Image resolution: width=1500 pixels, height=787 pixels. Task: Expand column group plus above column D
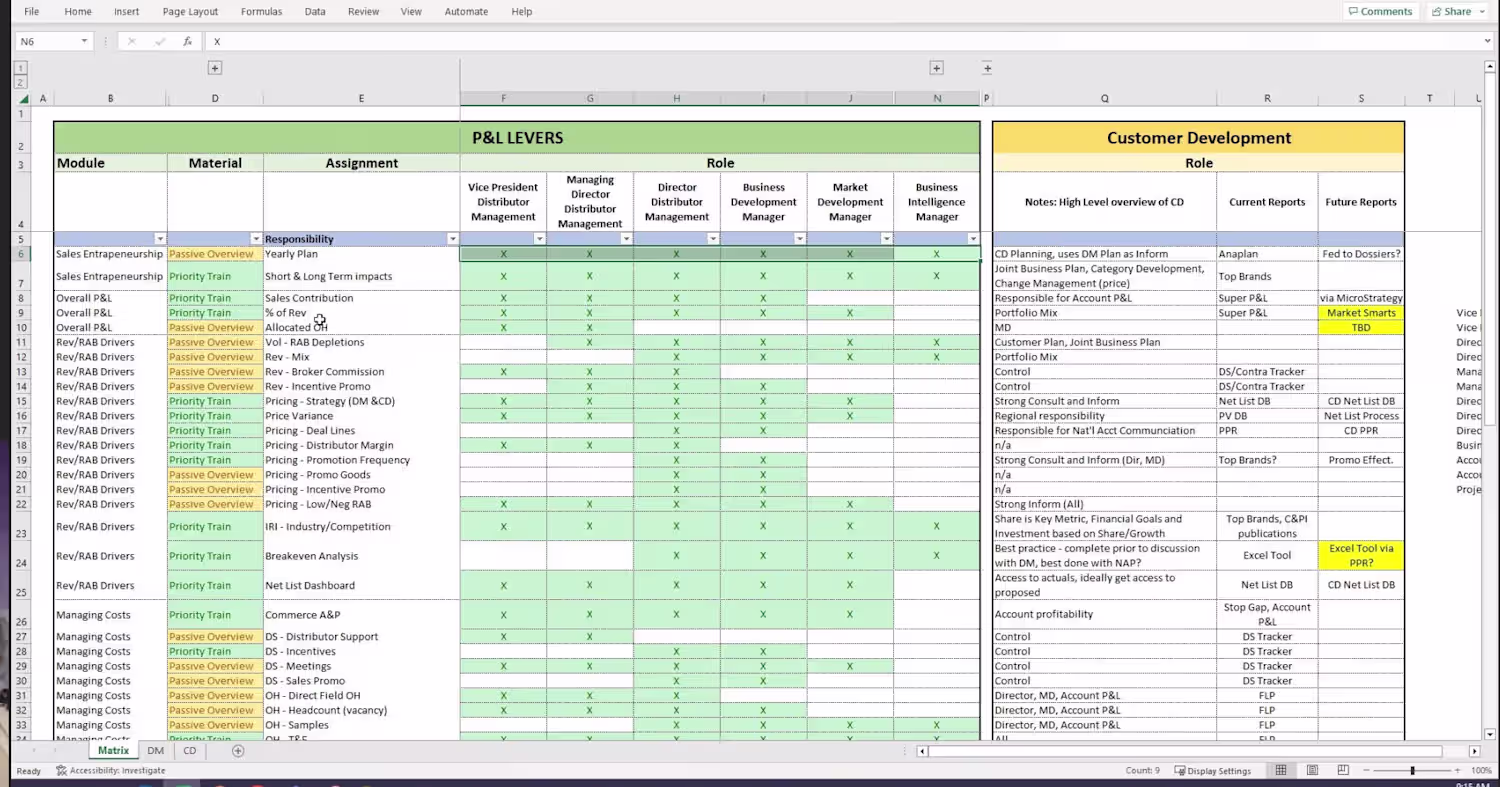click(x=215, y=68)
